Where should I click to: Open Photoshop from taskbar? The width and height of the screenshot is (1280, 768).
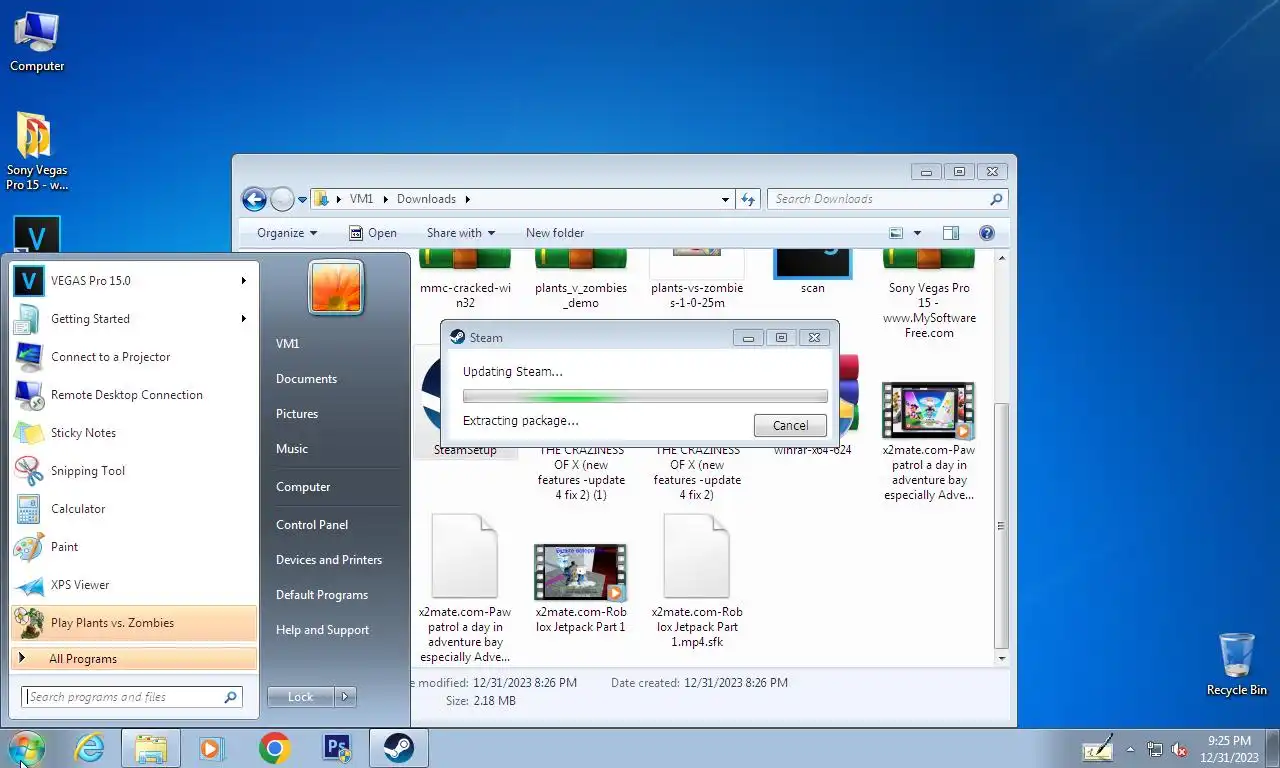tap(337, 748)
